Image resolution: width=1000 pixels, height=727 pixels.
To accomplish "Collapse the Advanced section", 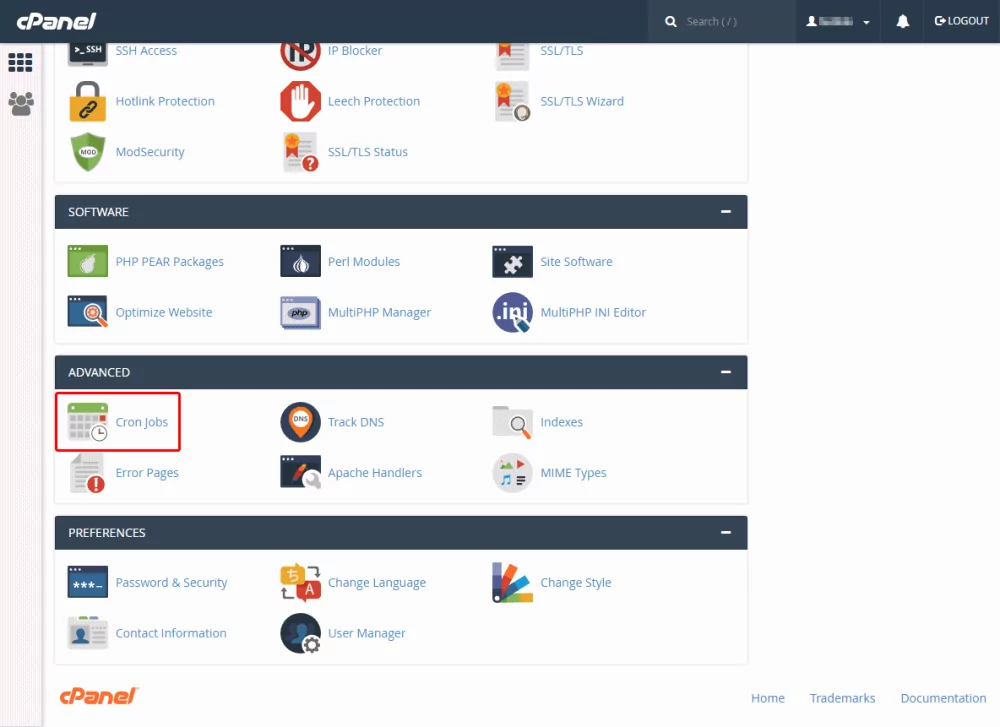I will click(x=726, y=372).
